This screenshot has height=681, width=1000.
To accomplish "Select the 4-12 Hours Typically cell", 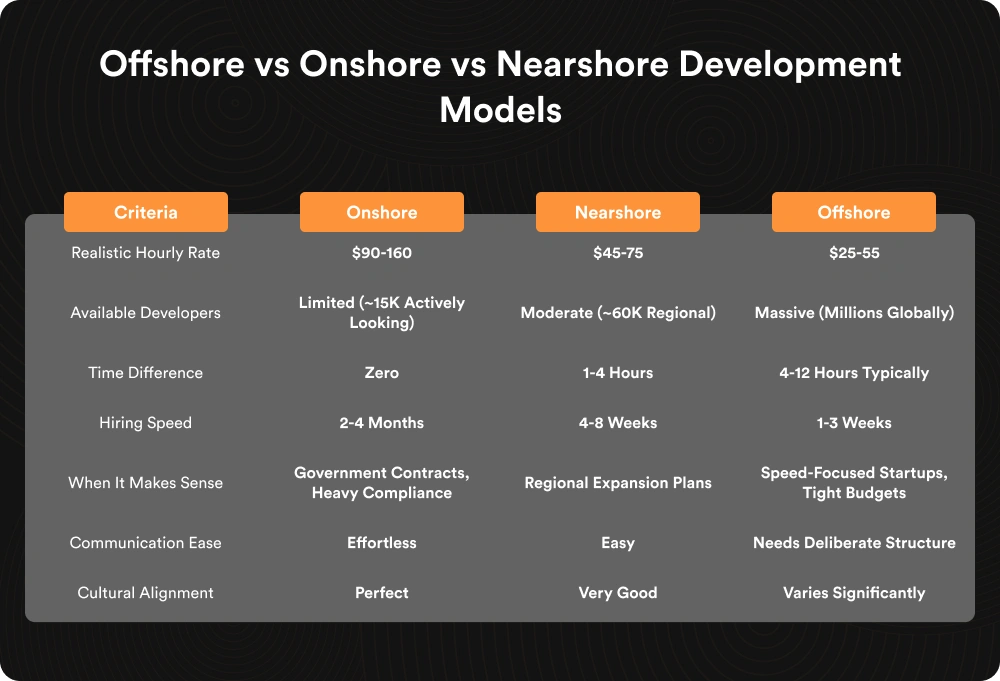I will (853, 372).
